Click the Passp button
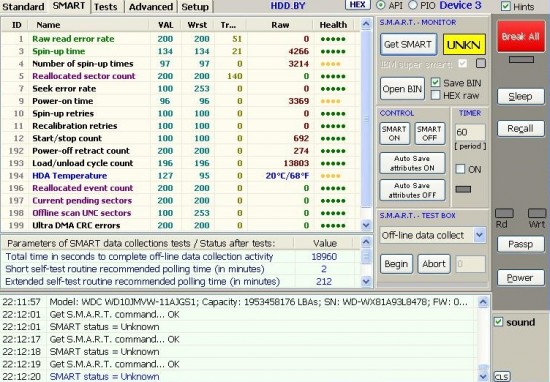The width and height of the screenshot is (550, 382). point(521,244)
